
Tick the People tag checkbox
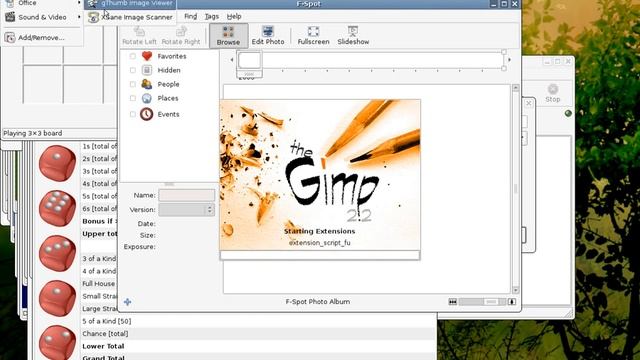(133, 84)
